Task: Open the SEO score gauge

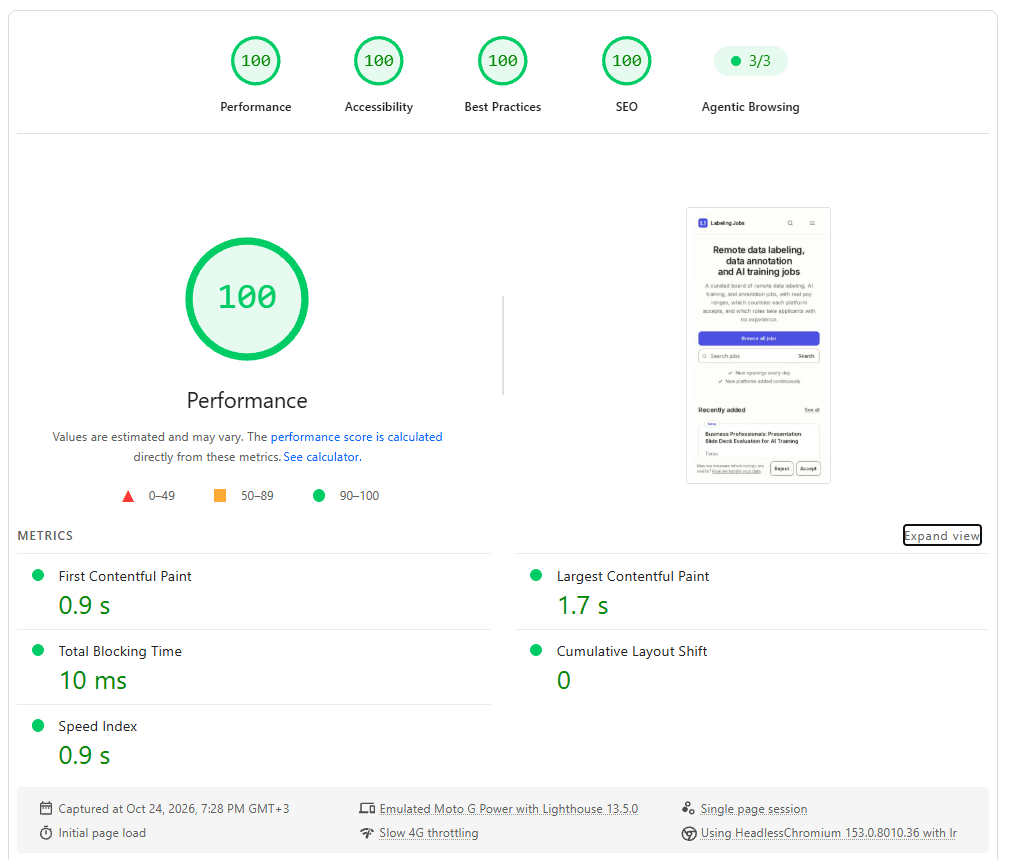Action: pyautogui.click(x=626, y=61)
